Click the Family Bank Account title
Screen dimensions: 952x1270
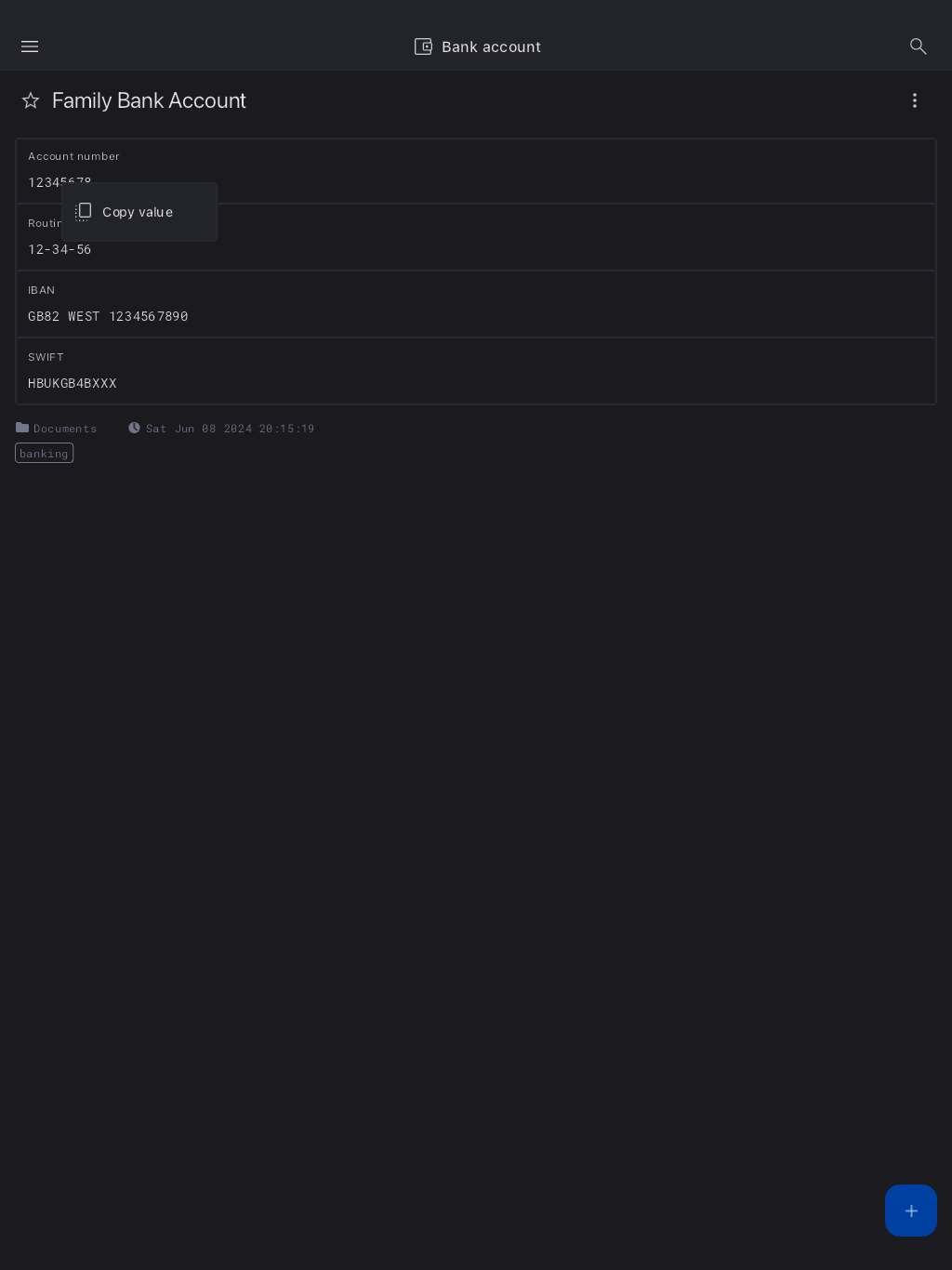tap(149, 100)
